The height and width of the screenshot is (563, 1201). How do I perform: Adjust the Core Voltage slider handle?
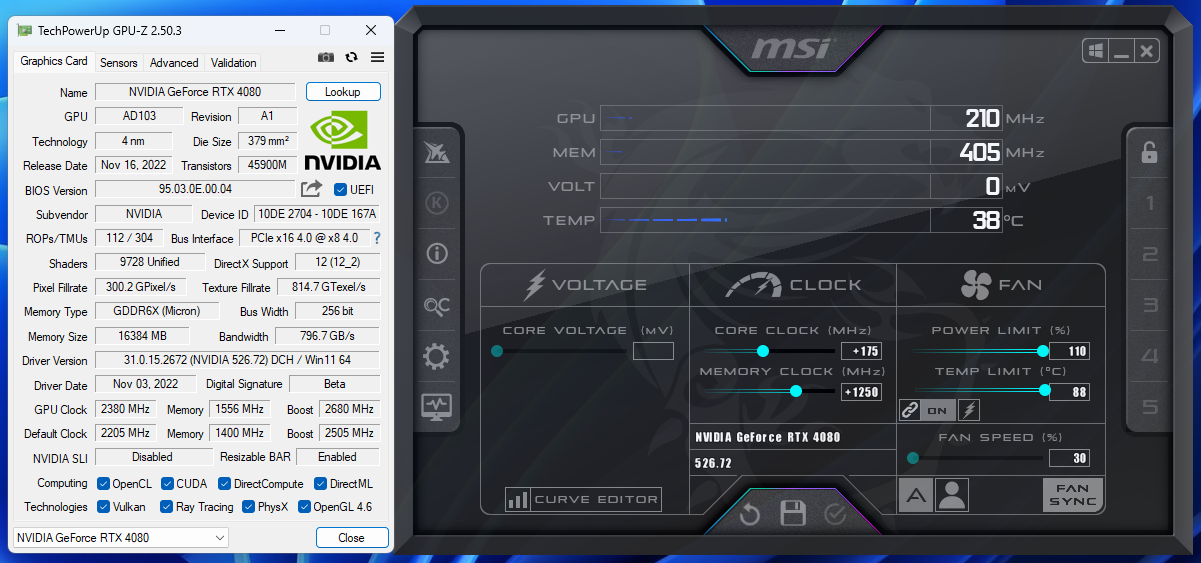pyautogui.click(x=497, y=351)
